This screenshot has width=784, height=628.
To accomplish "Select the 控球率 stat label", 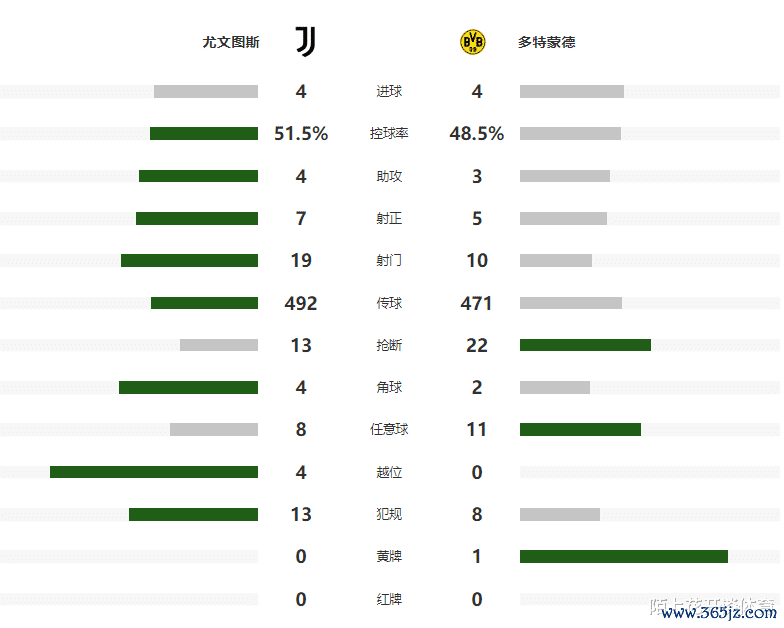I will (389, 134).
